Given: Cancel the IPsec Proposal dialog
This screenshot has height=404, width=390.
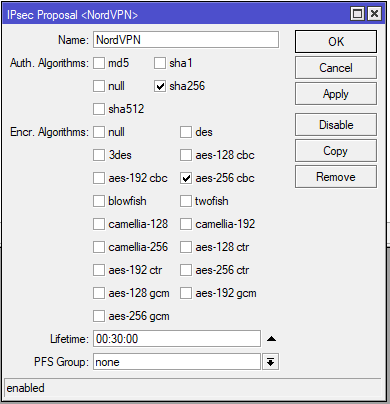Looking at the screenshot, I should (x=336, y=68).
